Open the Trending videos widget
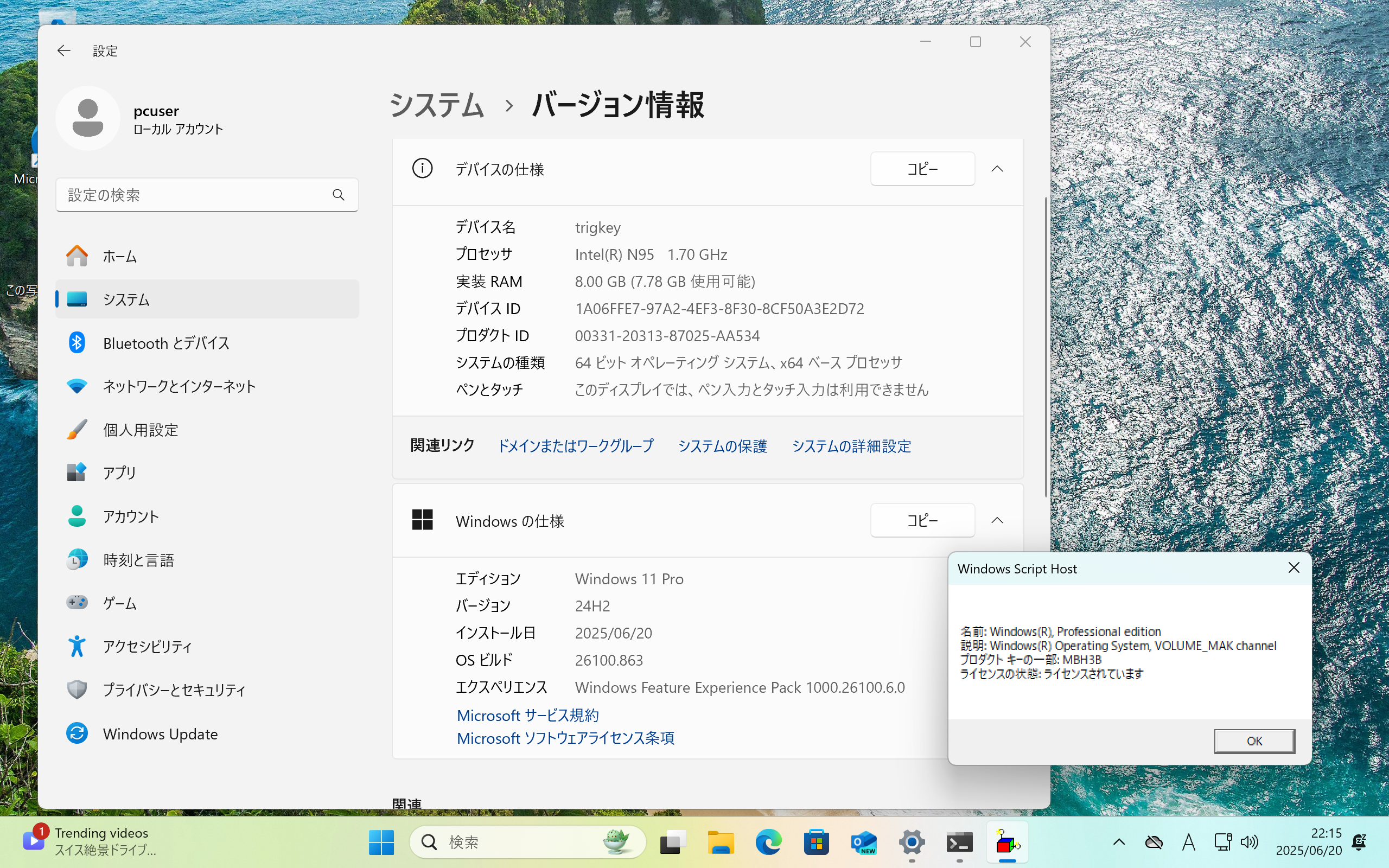 pyautogui.click(x=89, y=841)
